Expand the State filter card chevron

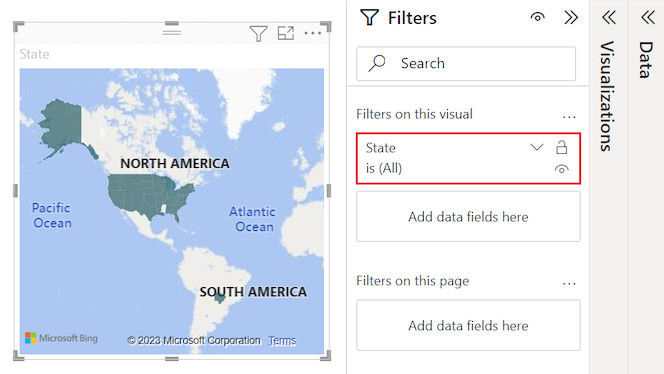(537, 147)
